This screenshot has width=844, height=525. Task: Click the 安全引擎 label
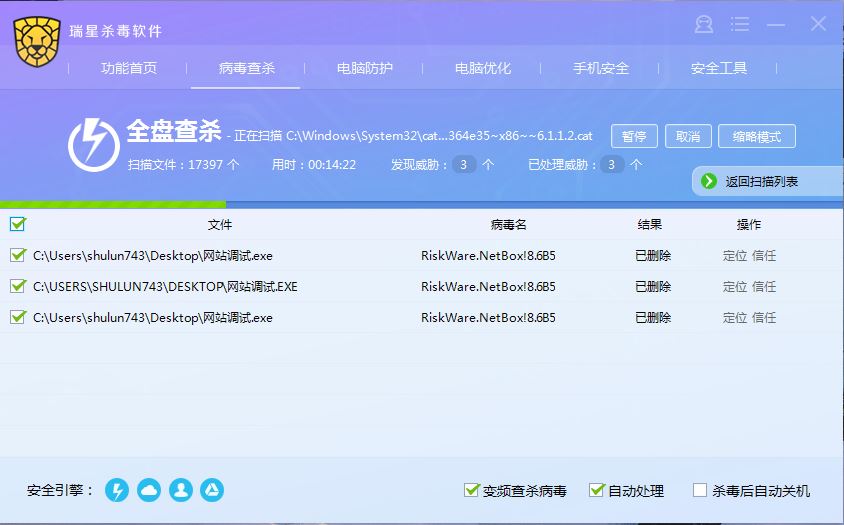tap(60, 491)
